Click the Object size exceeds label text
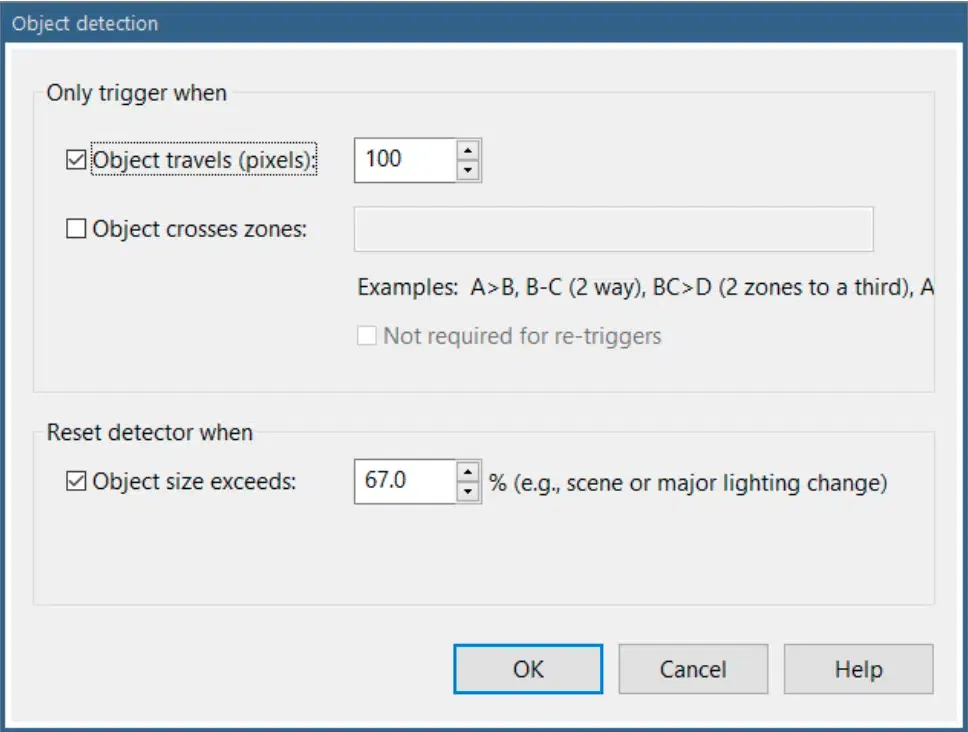Image resolution: width=968 pixels, height=732 pixels. point(195,482)
